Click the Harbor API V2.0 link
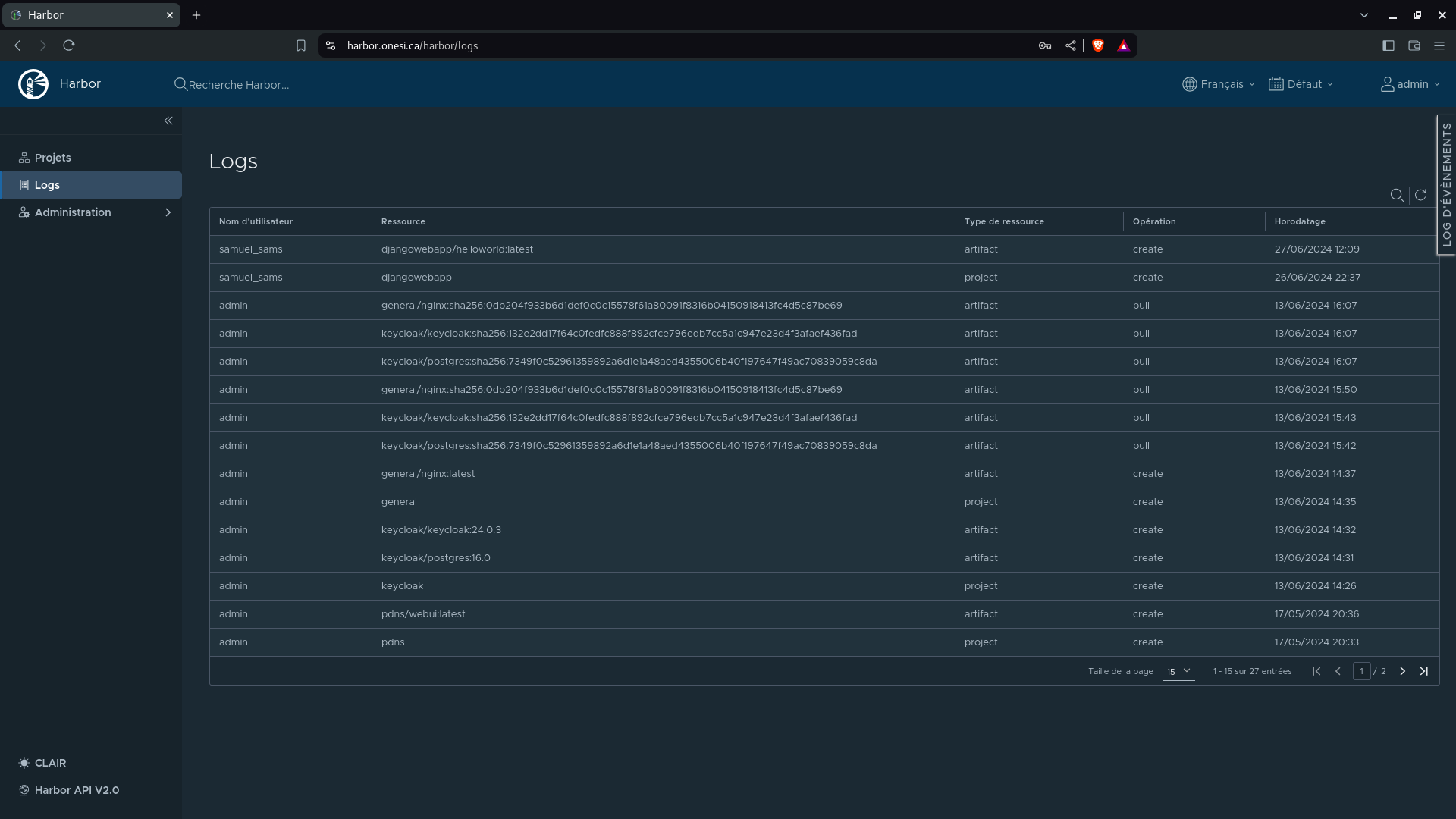 pyautogui.click(x=77, y=790)
